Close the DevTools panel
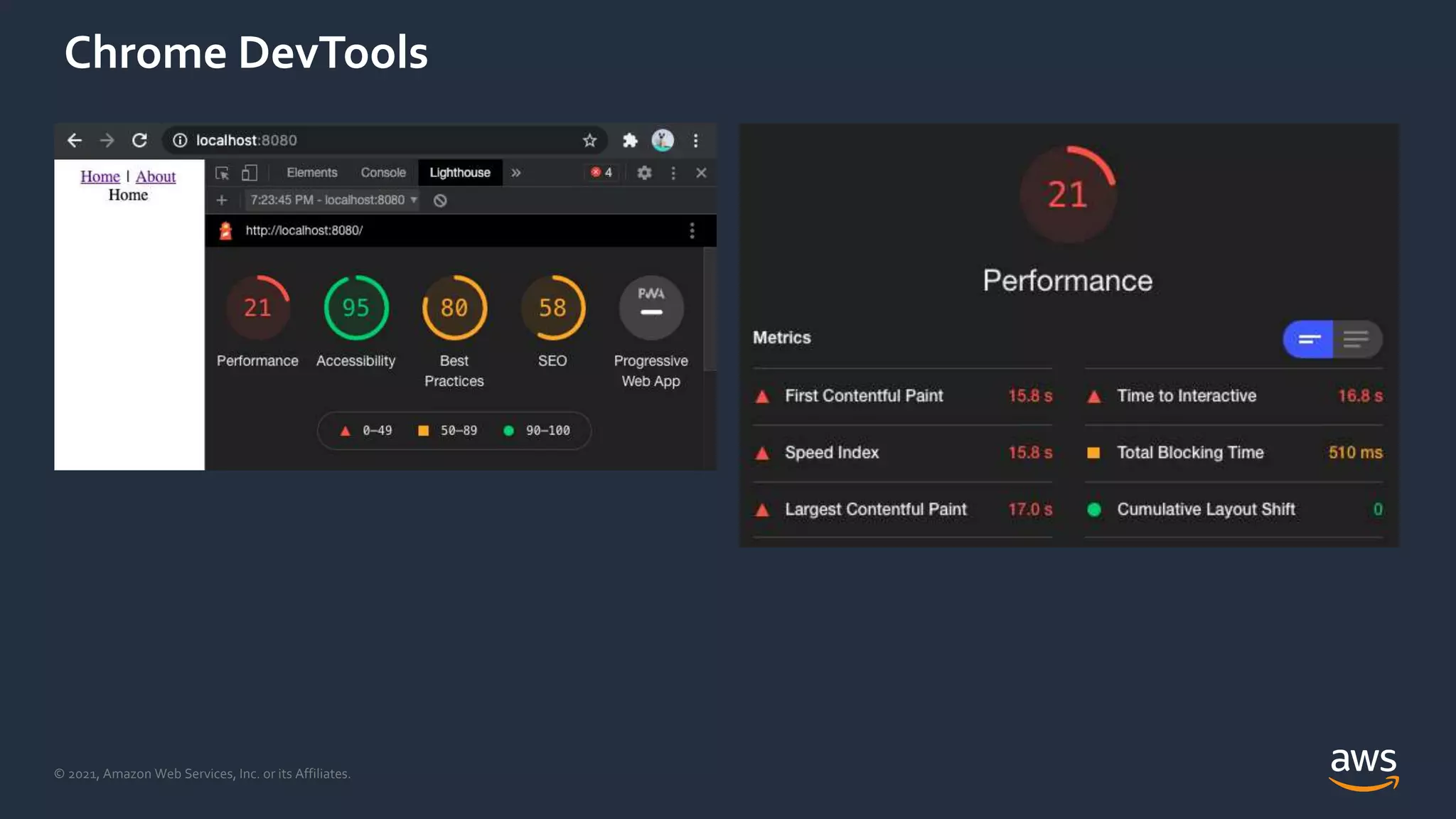Viewport: 1456px width, 819px height. coord(701,173)
